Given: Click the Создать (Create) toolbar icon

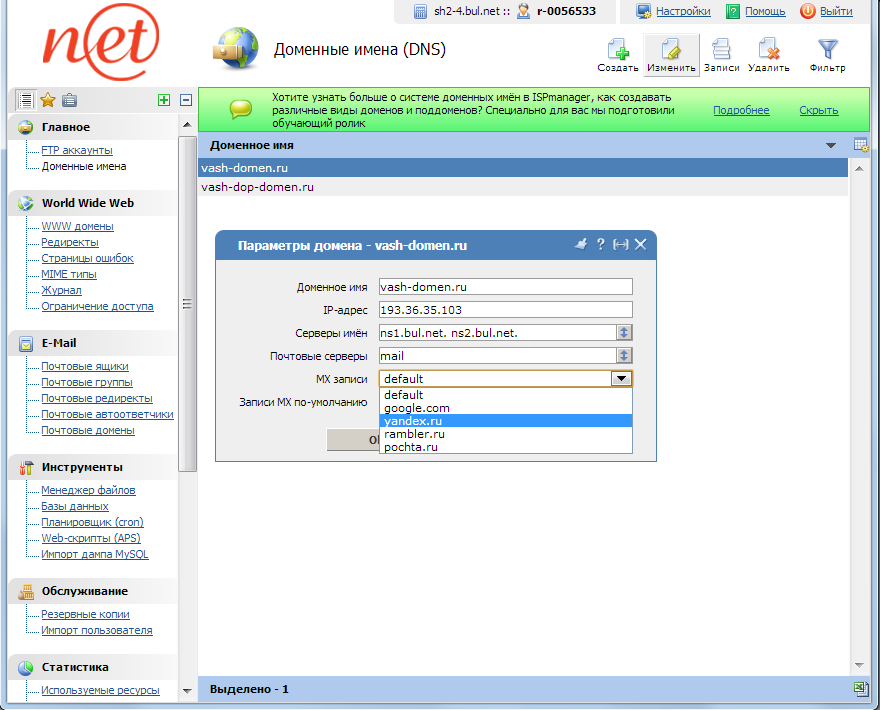Looking at the screenshot, I should click(618, 54).
